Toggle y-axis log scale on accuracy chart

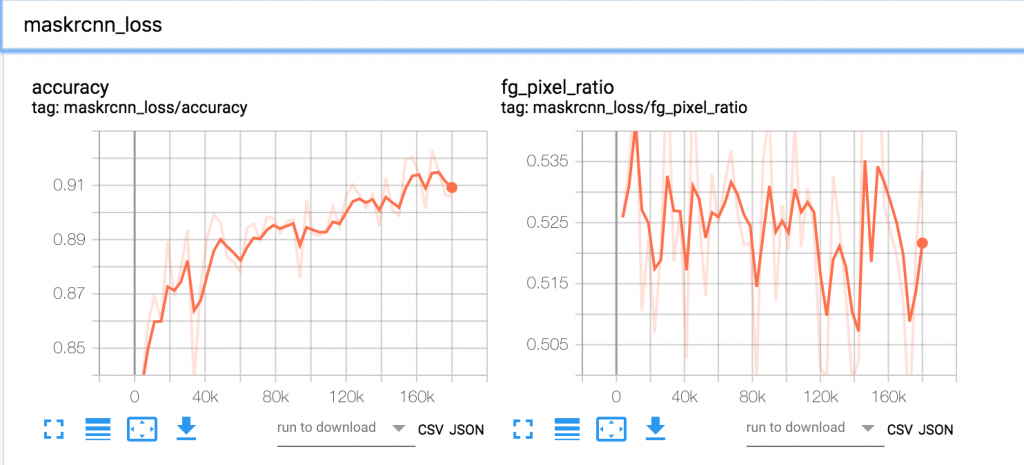[x=98, y=429]
